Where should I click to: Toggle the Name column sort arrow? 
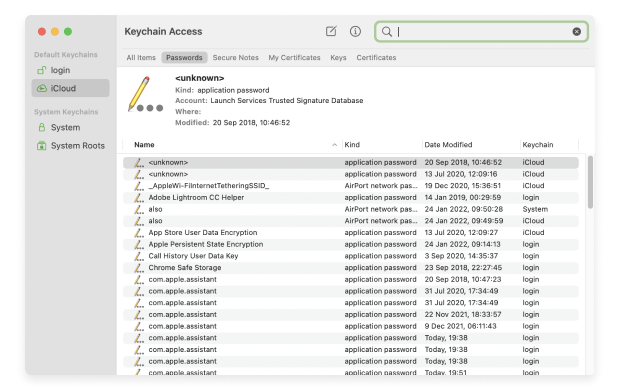335,145
